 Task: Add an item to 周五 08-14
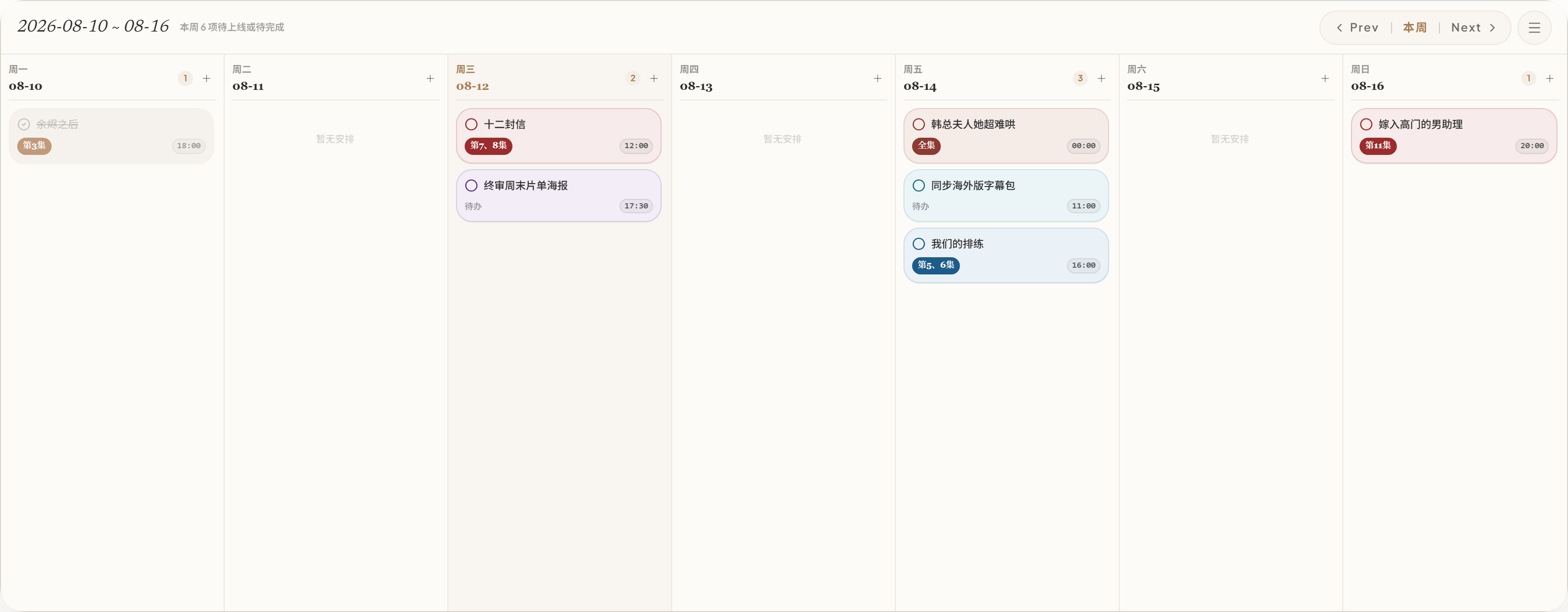click(x=1101, y=78)
